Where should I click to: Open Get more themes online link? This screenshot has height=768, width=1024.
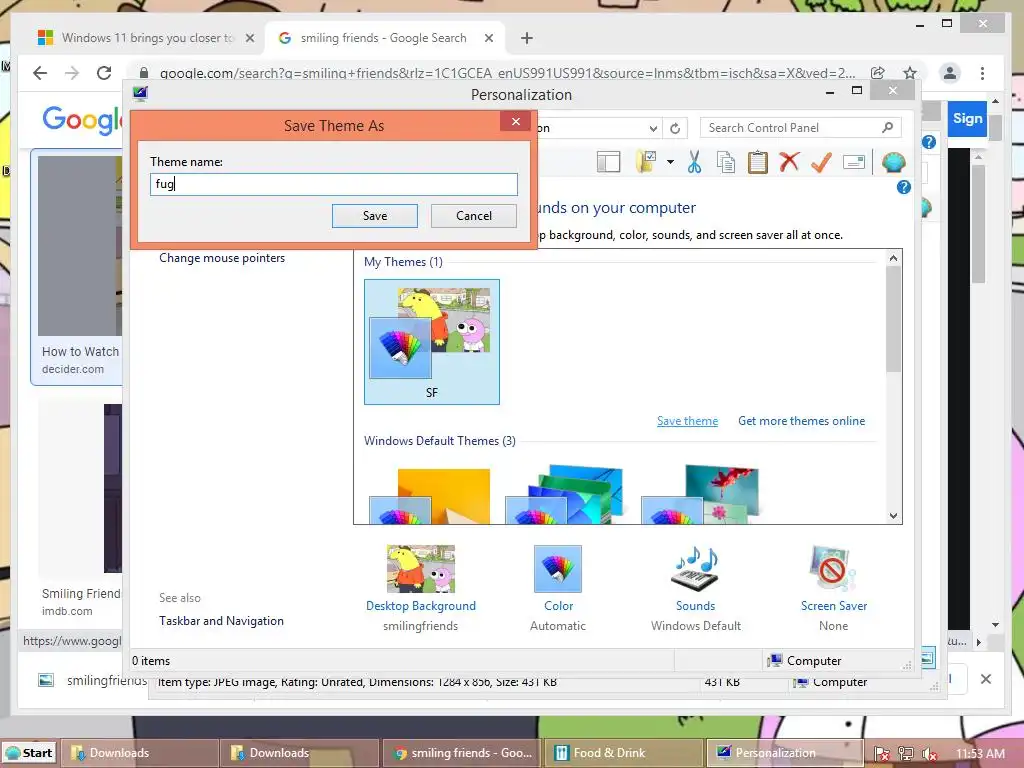[x=801, y=421]
